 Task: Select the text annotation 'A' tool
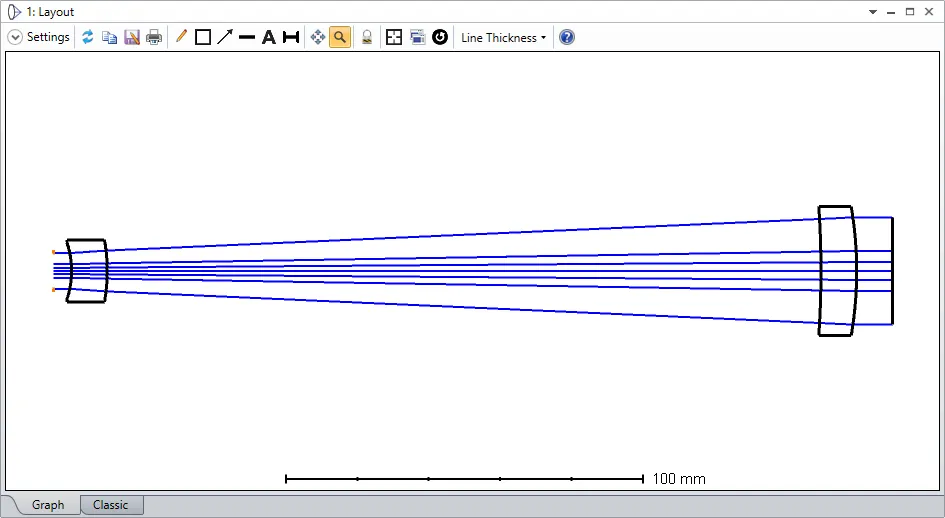268,37
